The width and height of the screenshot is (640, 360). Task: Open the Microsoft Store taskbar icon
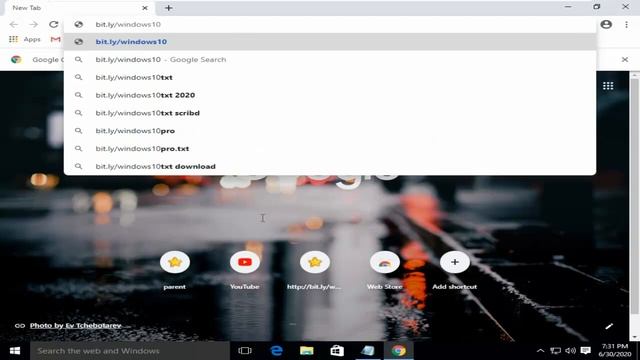coord(337,351)
